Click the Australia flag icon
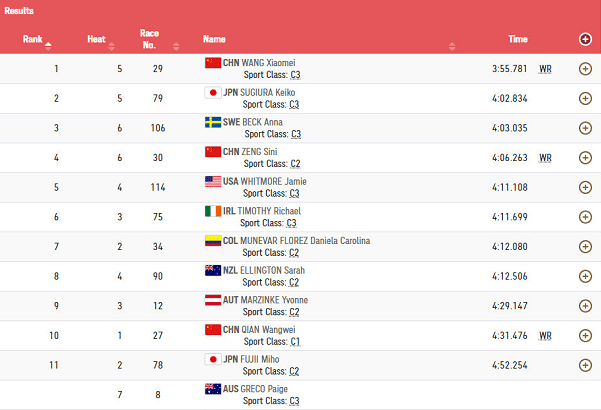Image resolution: width=601 pixels, height=410 pixels. click(212, 388)
